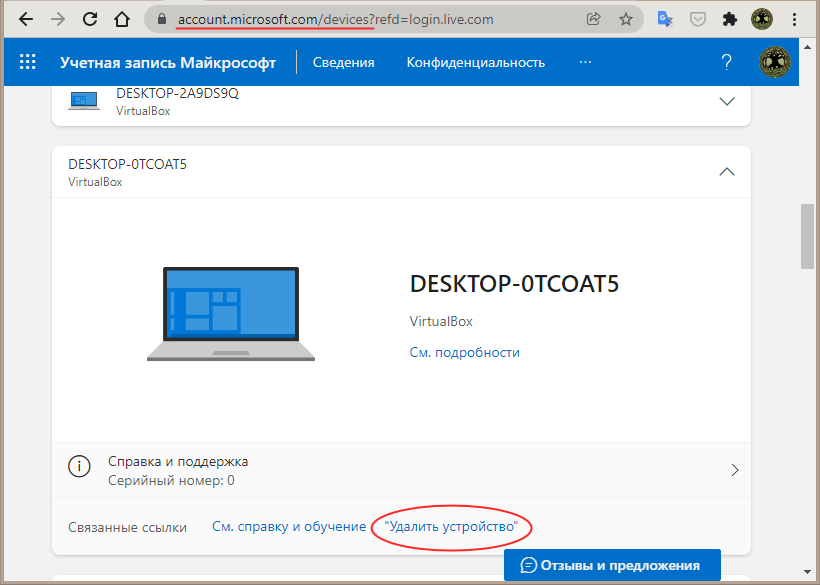Click the page vertical scrollbar thumb
The image size is (820, 585).
pyautogui.click(x=807, y=236)
